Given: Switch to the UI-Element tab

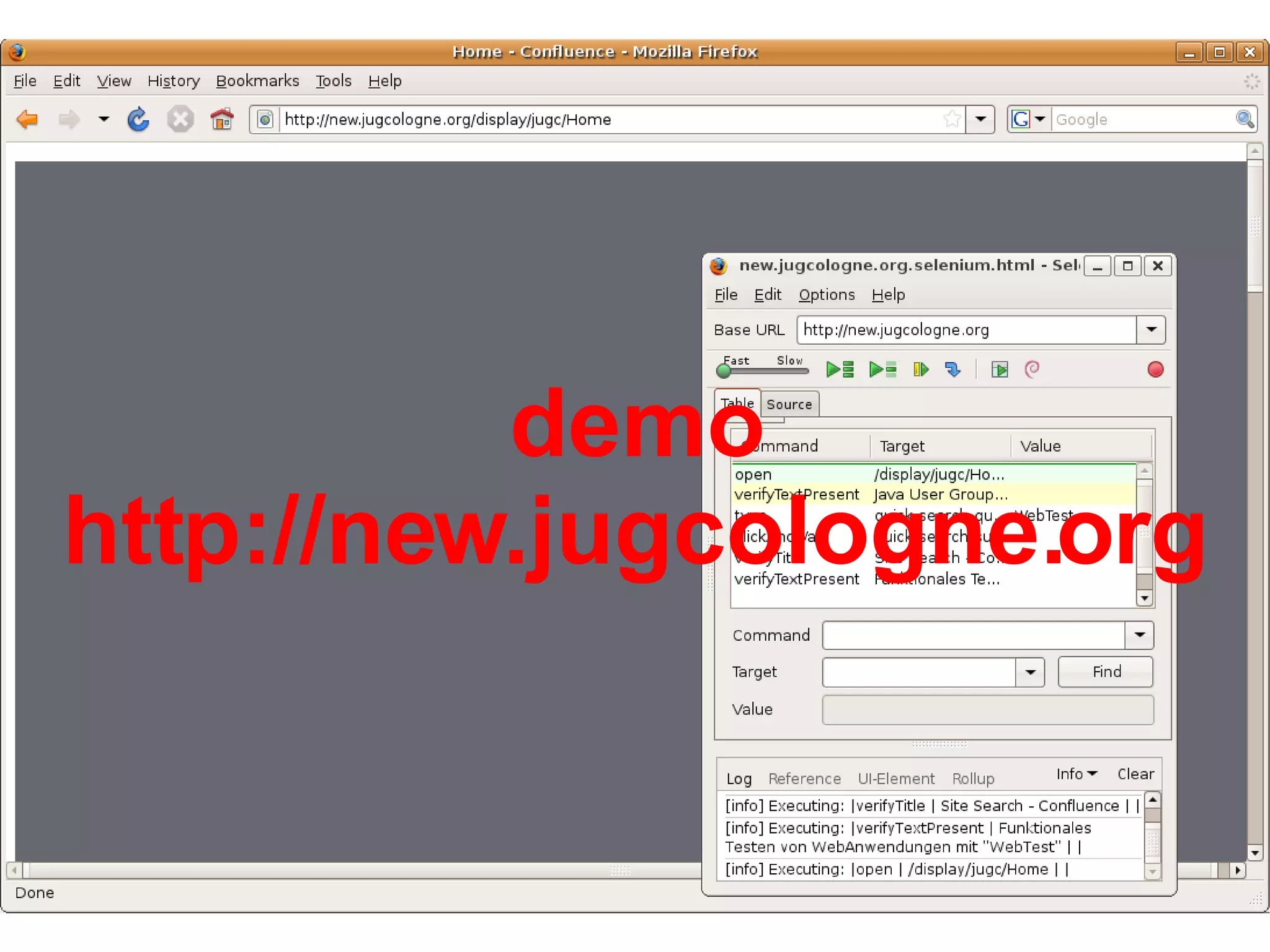Looking at the screenshot, I should pos(895,779).
